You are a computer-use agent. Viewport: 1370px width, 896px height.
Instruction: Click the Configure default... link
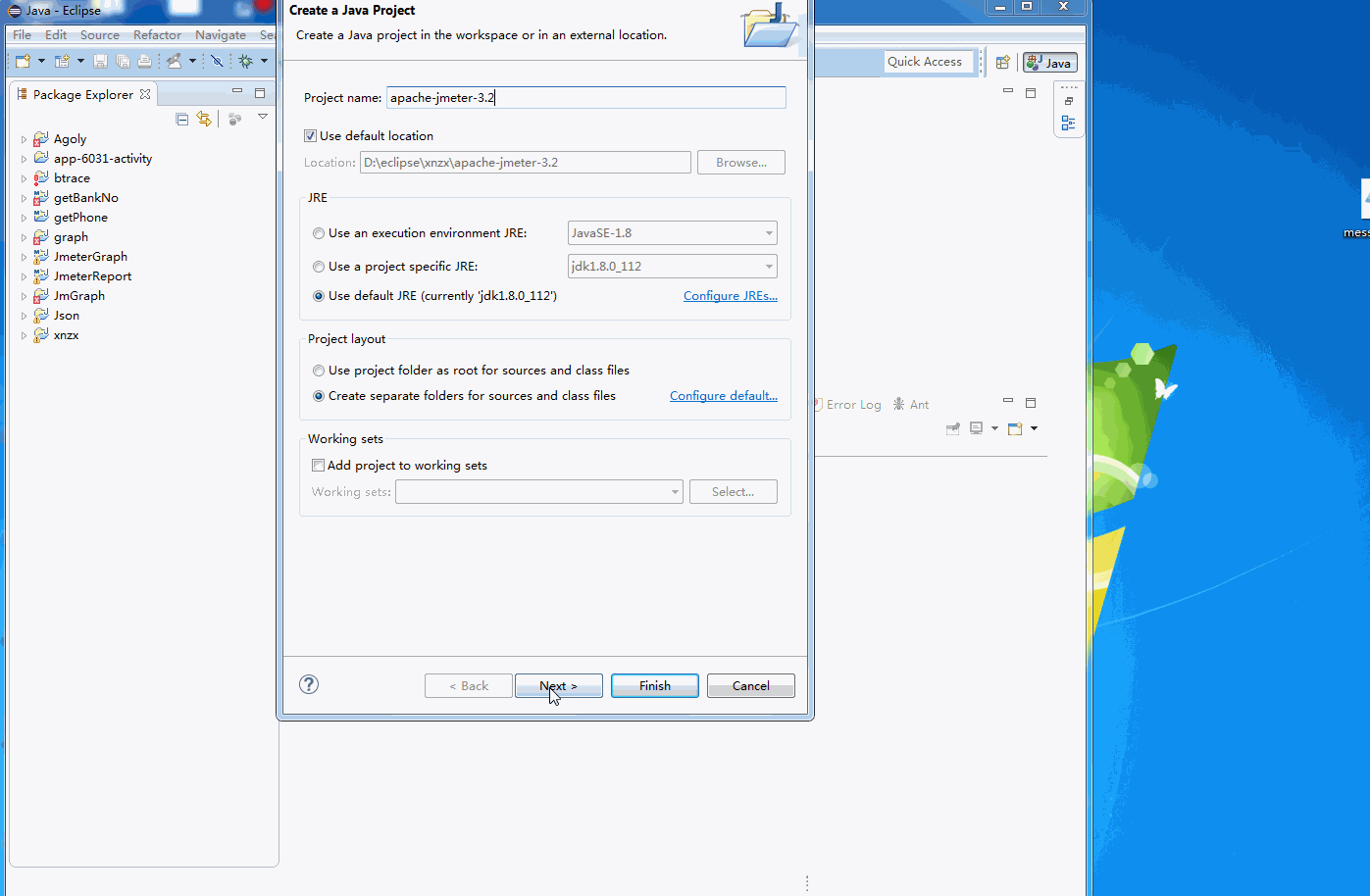[724, 396]
